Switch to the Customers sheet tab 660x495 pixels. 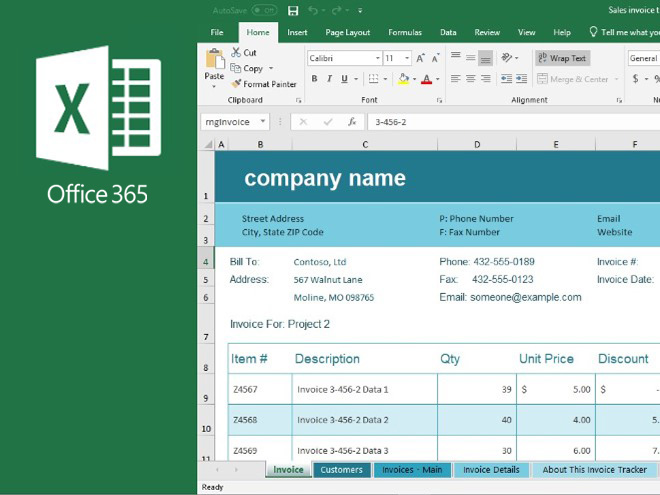341,470
